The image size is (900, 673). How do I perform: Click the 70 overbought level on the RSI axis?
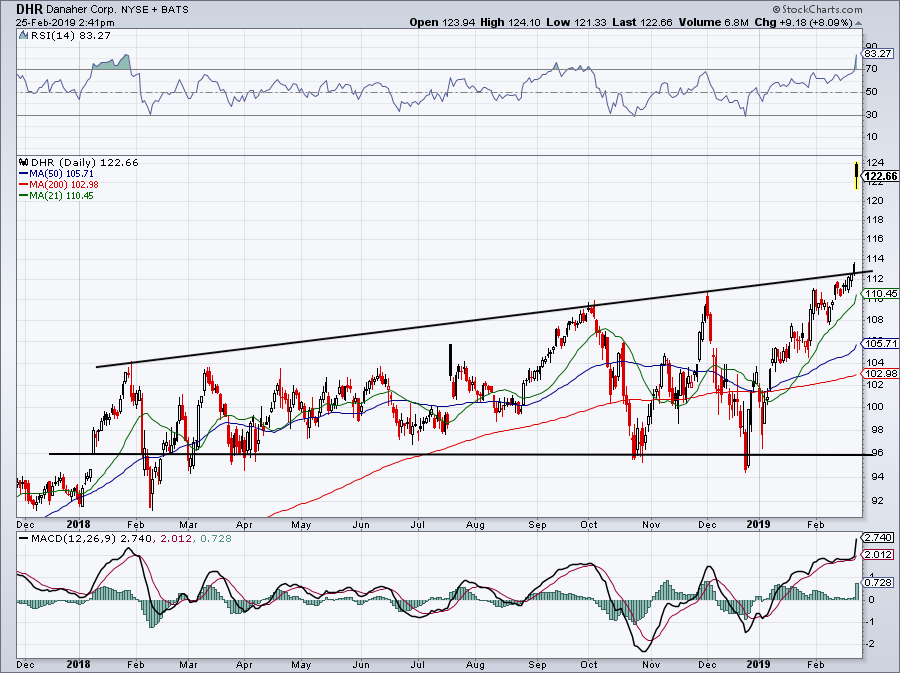pos(871,69)
